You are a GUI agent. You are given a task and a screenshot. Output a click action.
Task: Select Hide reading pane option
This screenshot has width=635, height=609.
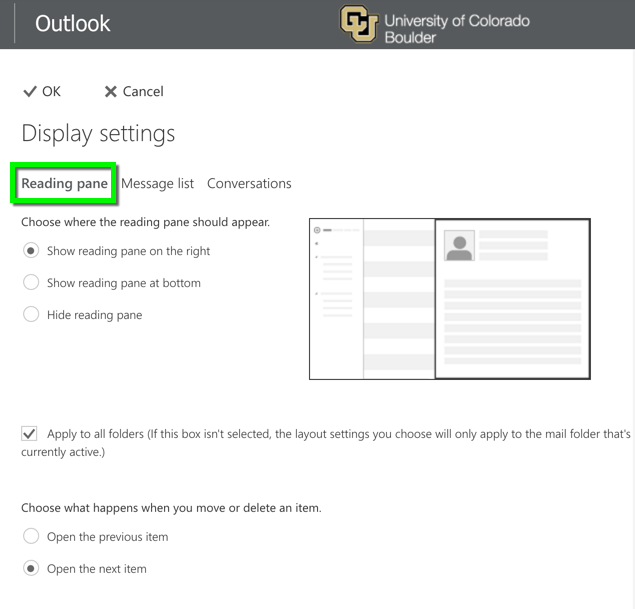point(31,314)
